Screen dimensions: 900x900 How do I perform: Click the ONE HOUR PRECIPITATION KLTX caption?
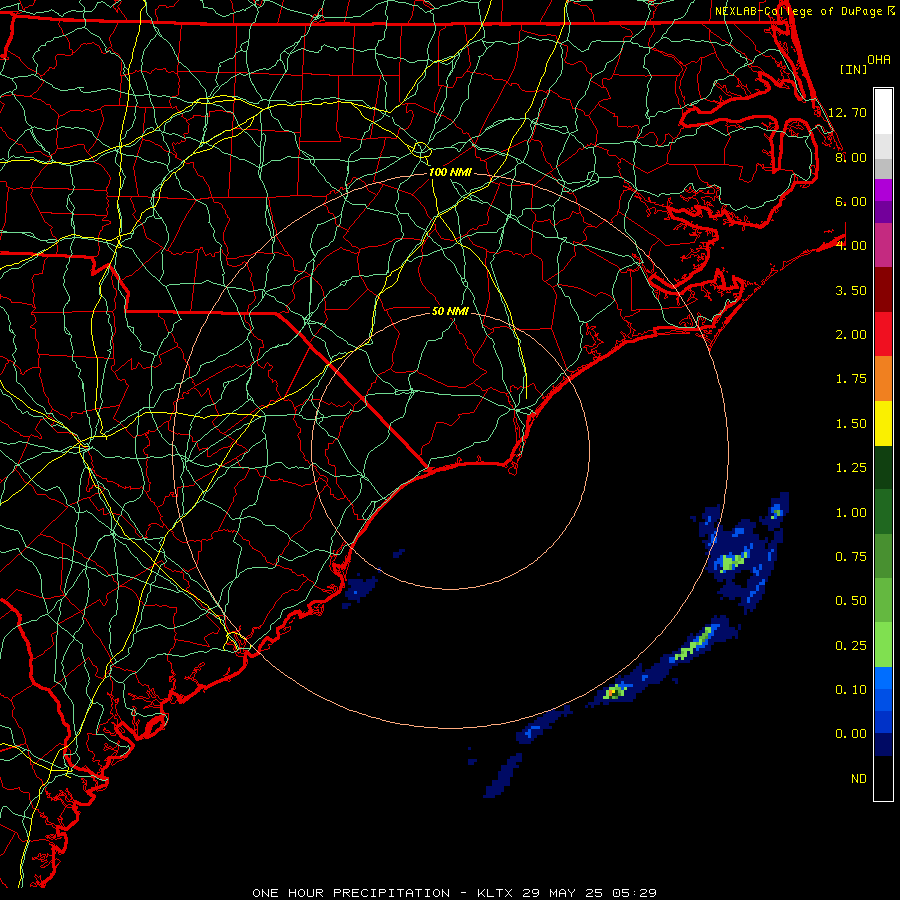pos(454,893)
